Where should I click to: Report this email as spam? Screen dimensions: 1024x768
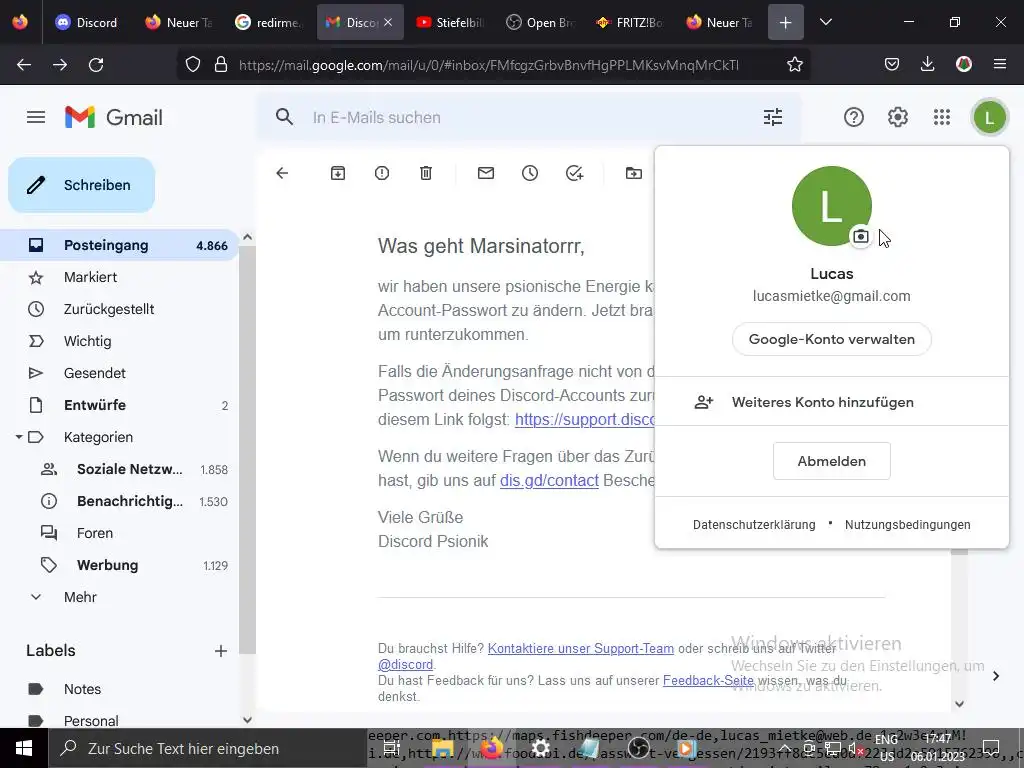(x=382, y=173)
